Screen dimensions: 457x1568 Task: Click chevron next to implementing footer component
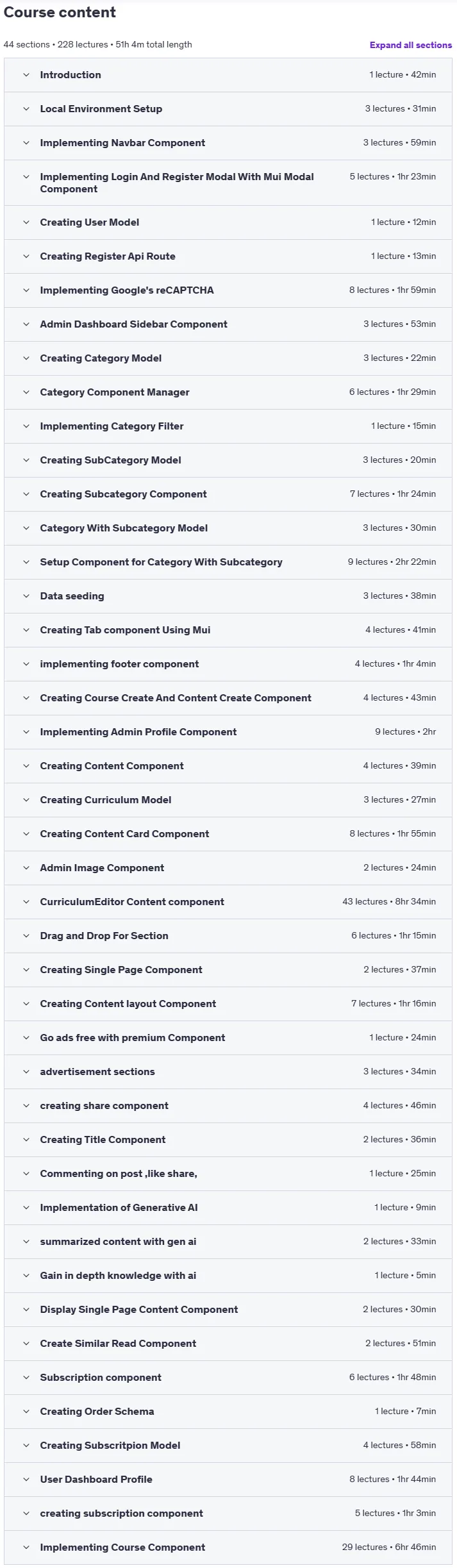click(26, 664)
